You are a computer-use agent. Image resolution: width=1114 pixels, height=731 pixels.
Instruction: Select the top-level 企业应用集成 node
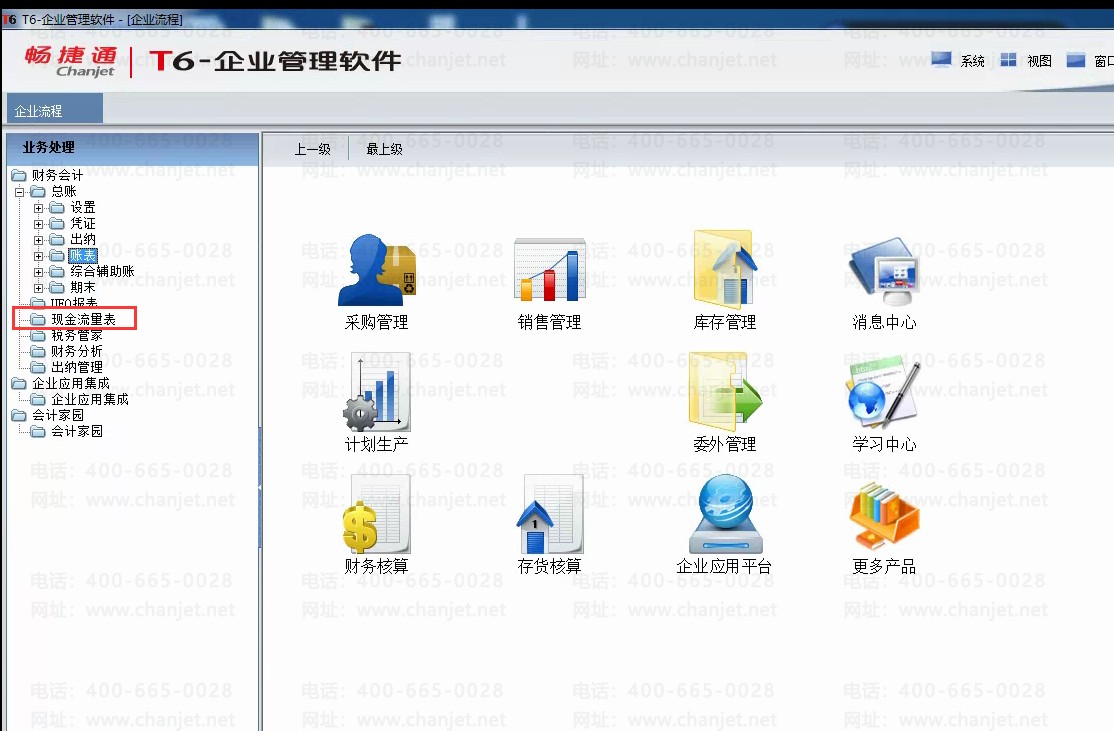70,383
